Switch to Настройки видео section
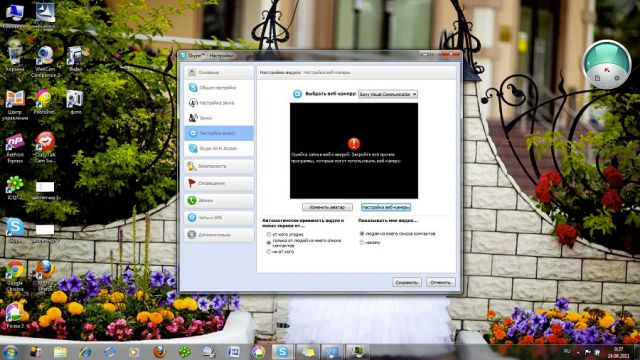Image resolution: width=640 pixels, height=360 pixels. [x=219, y=133]
